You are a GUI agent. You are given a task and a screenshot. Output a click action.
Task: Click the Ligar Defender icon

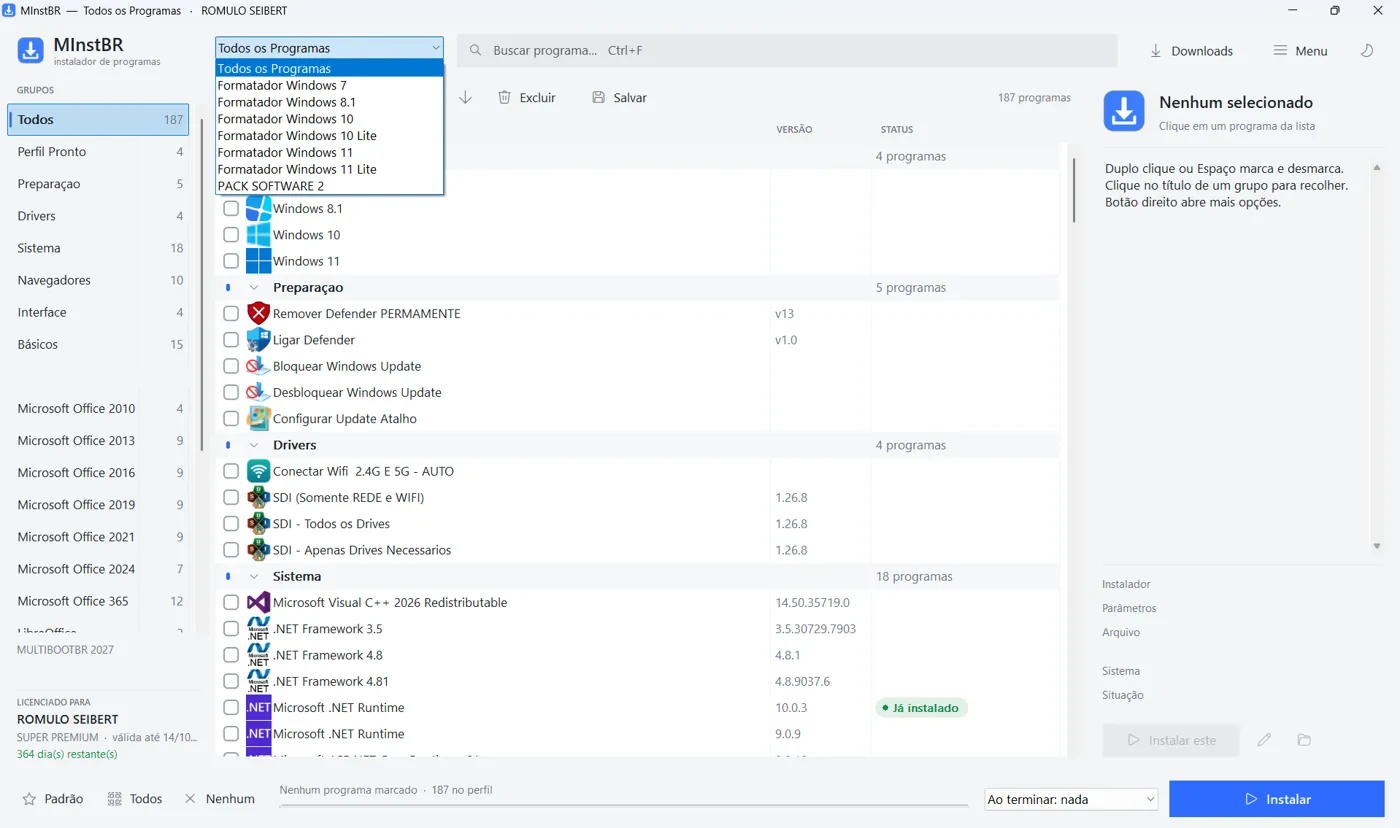tap(258, 340)
